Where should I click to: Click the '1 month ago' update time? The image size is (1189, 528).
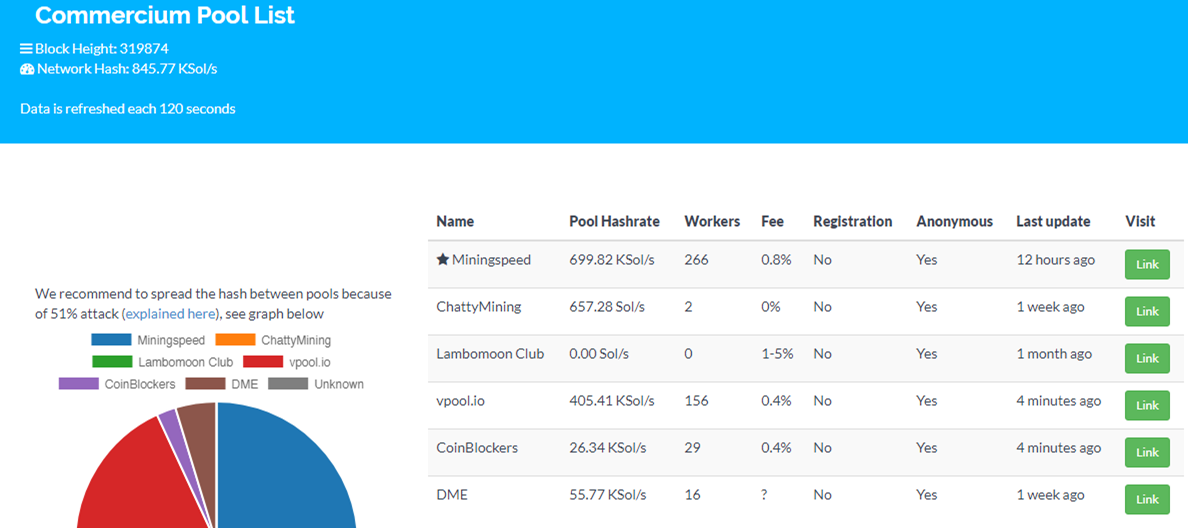click(1055, 354)
